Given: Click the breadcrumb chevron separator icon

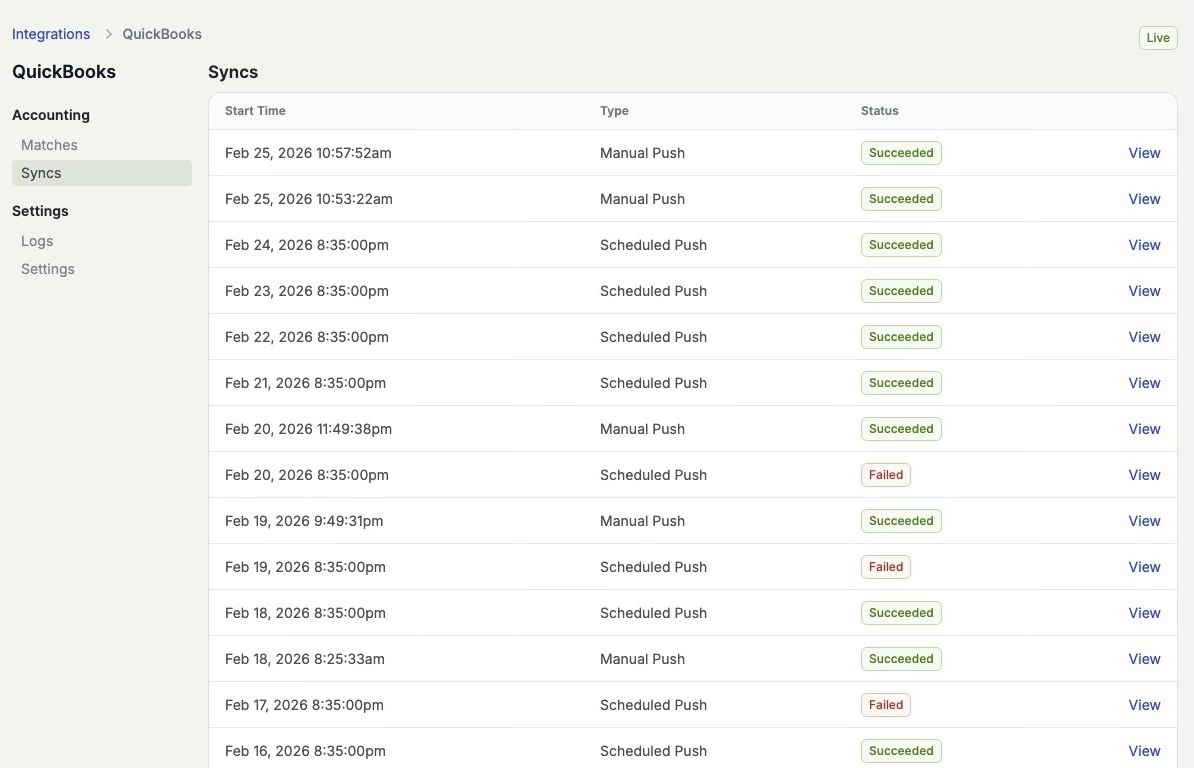Looking at the screenshot, I should click(108, 34).
